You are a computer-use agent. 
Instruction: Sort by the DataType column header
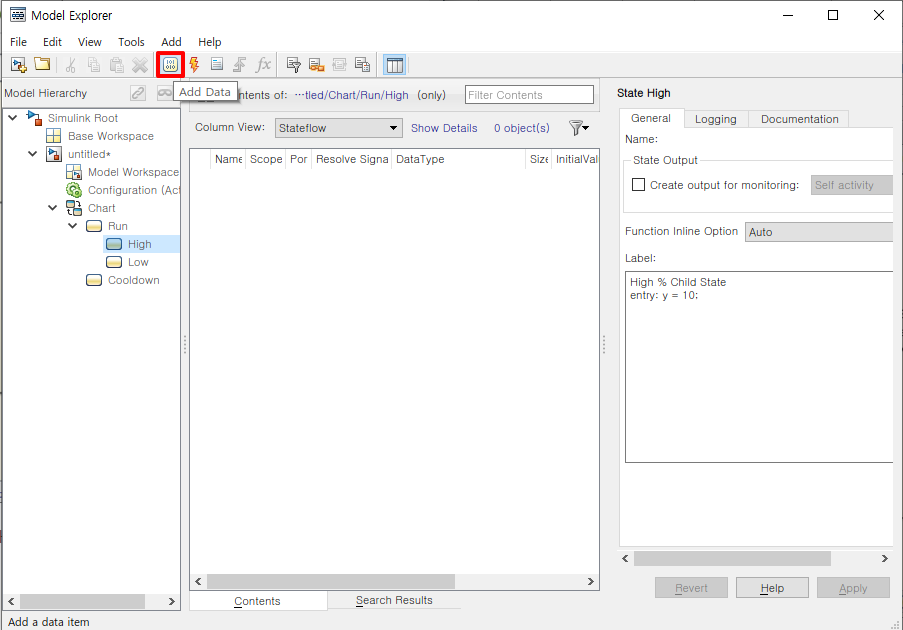pyautogui.click(x=458, y=159)
